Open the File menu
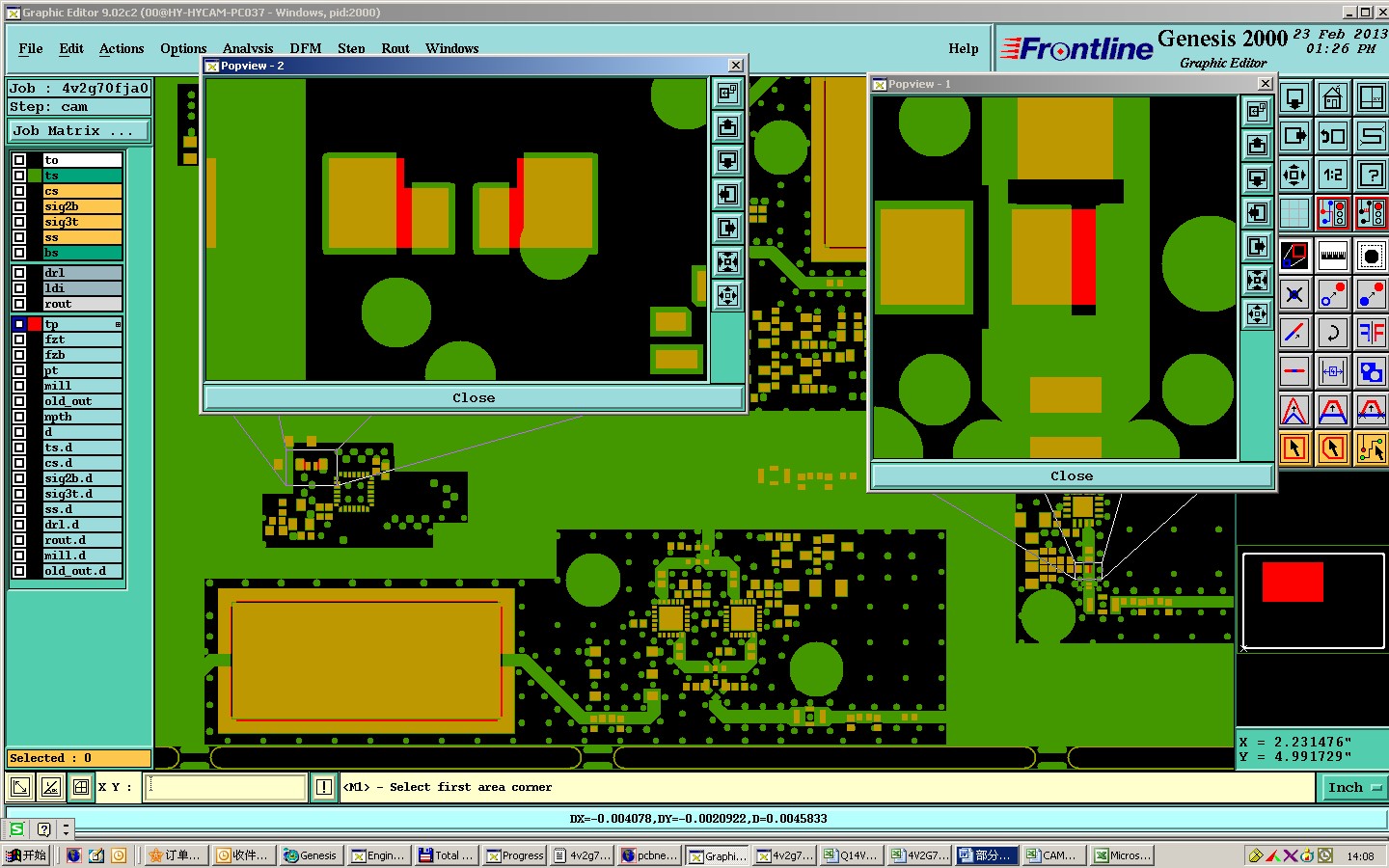 click(x=31, y=48)
